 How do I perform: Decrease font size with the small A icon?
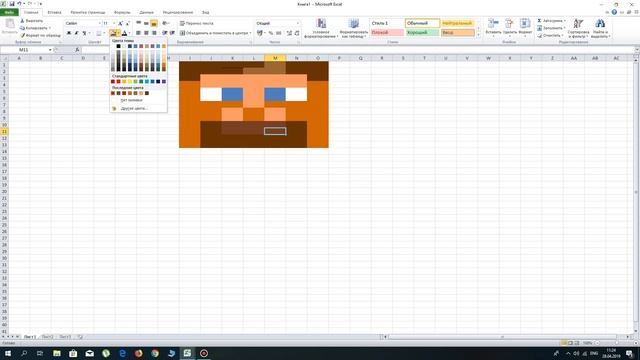click(x=127, y=23)
